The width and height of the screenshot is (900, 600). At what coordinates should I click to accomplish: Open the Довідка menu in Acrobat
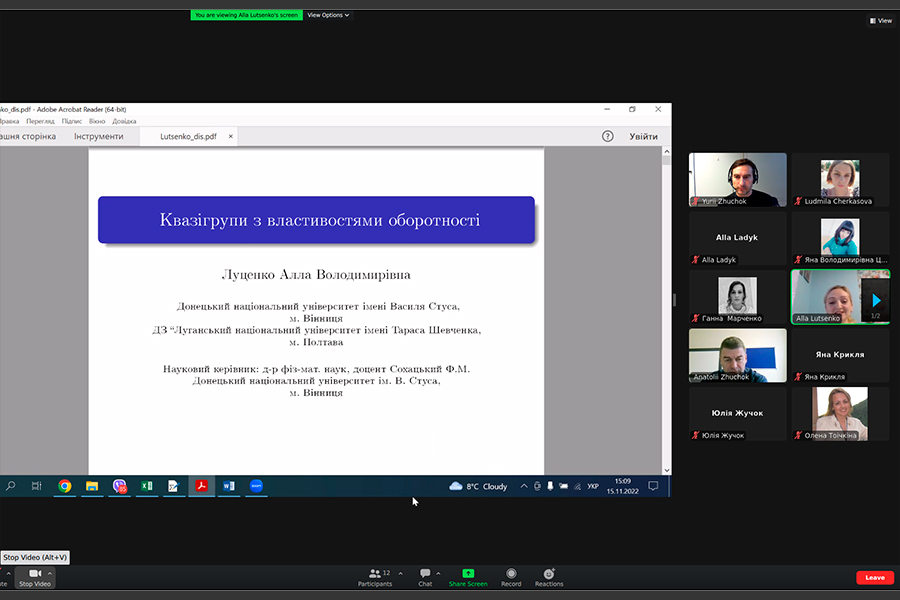(124, 121)
